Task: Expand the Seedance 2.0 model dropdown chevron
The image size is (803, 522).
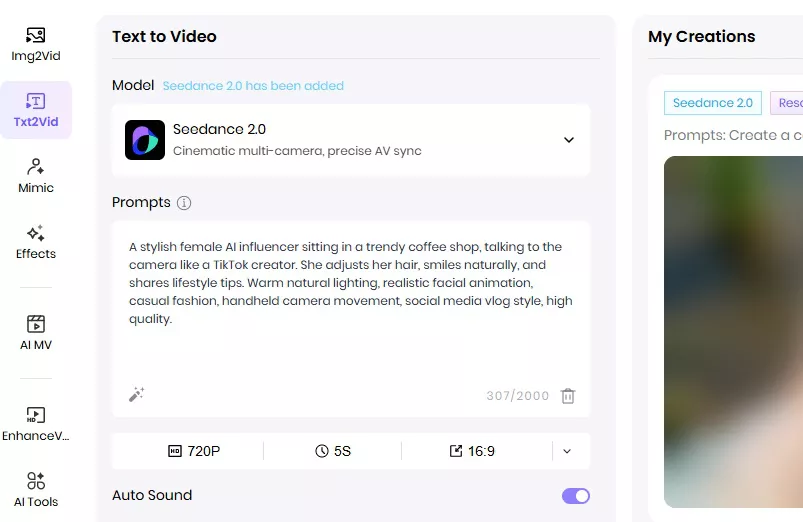Action: (x=568, y=140)
